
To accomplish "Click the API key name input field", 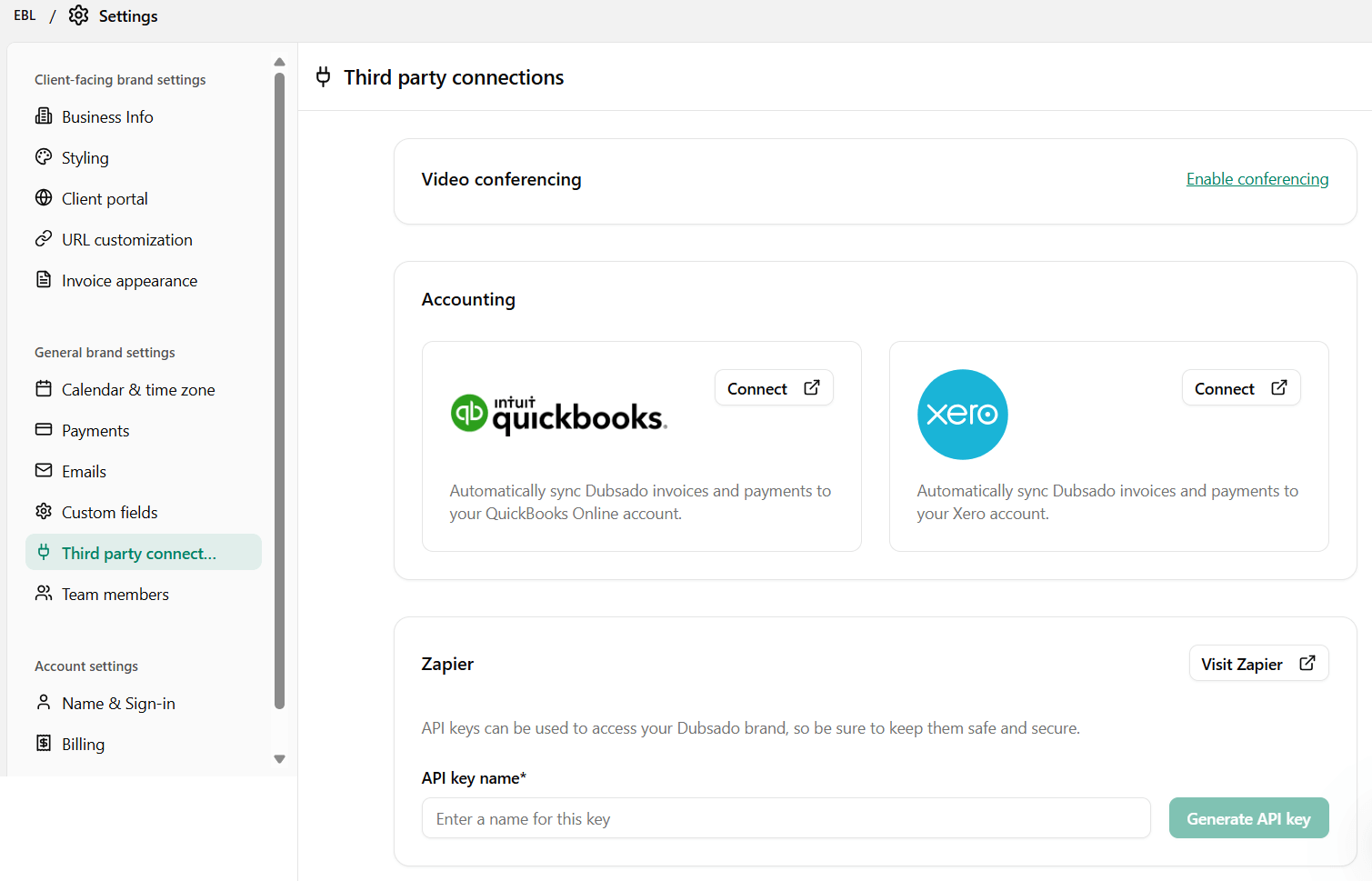I will (x=786, y=817).
